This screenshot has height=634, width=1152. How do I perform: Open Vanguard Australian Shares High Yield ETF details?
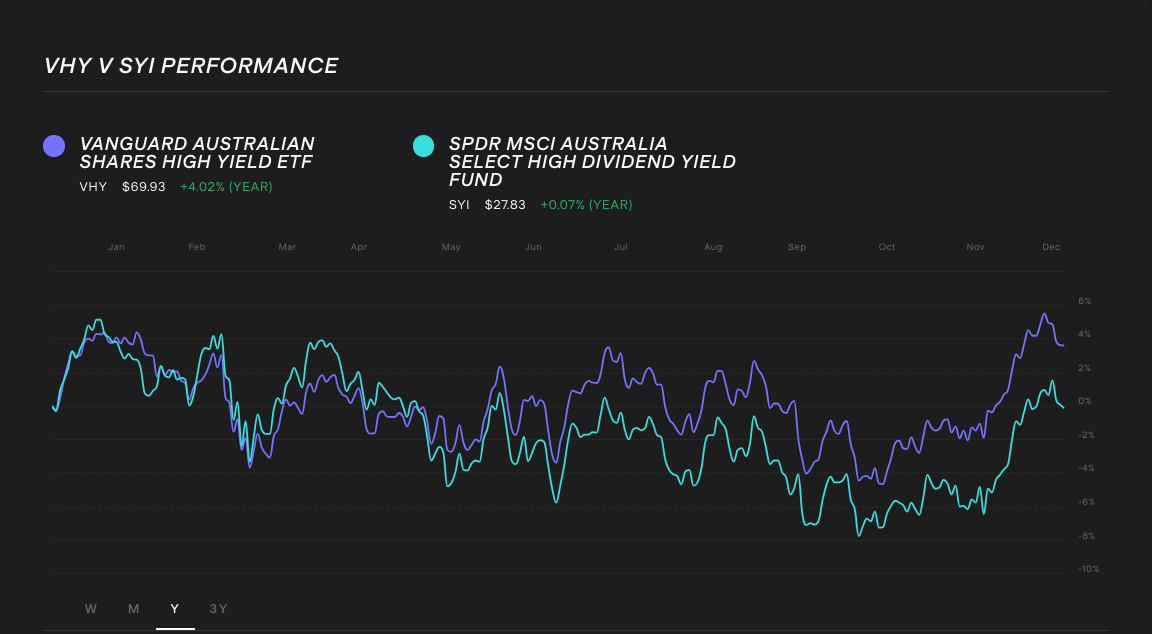[197, 152]
